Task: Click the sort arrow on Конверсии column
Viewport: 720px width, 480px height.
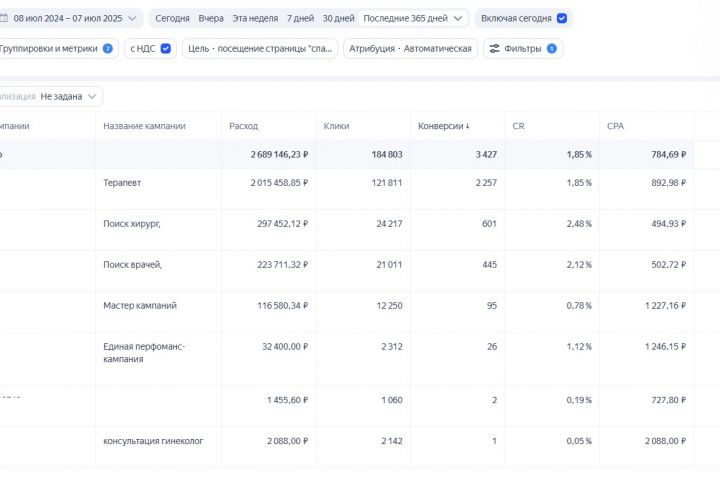Action: click(x=468, y=127)
